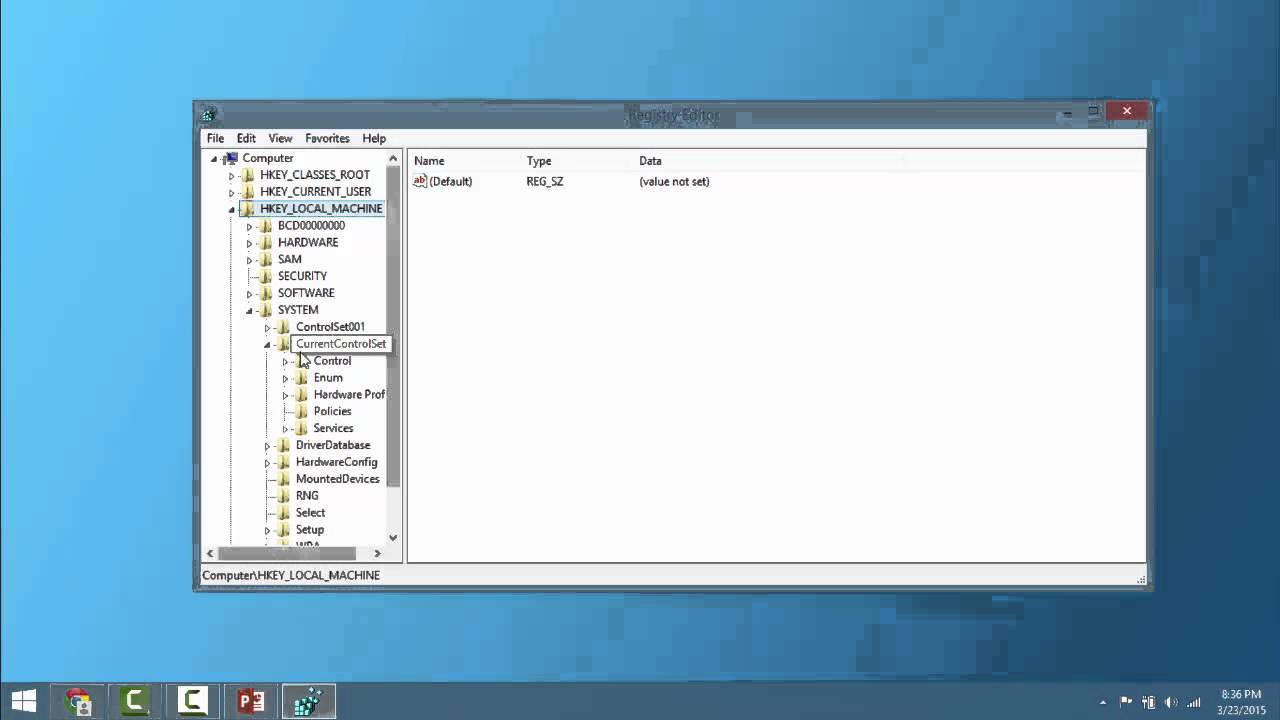
Task: Click the Enum folder icon
Action: click(x=302, y=378)
